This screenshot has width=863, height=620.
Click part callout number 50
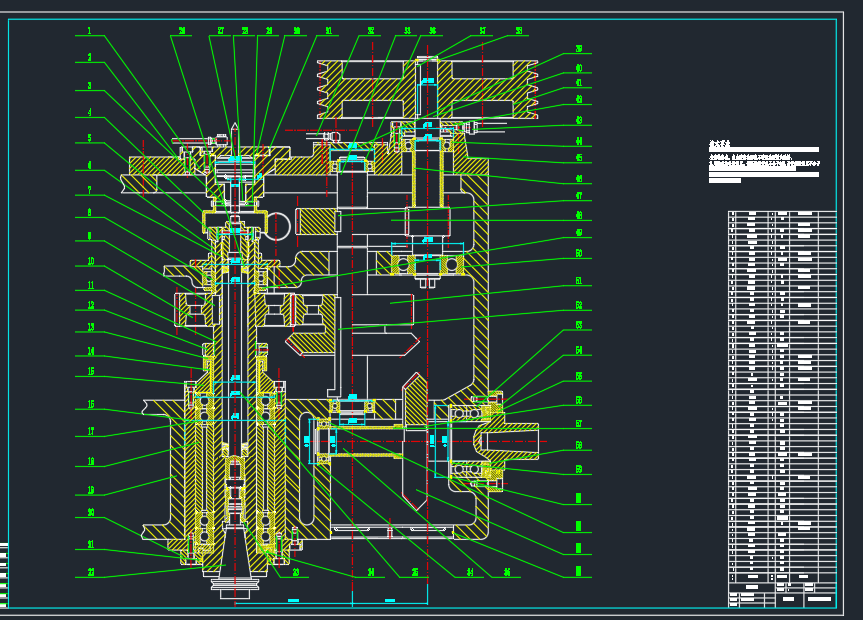[578, 254]
